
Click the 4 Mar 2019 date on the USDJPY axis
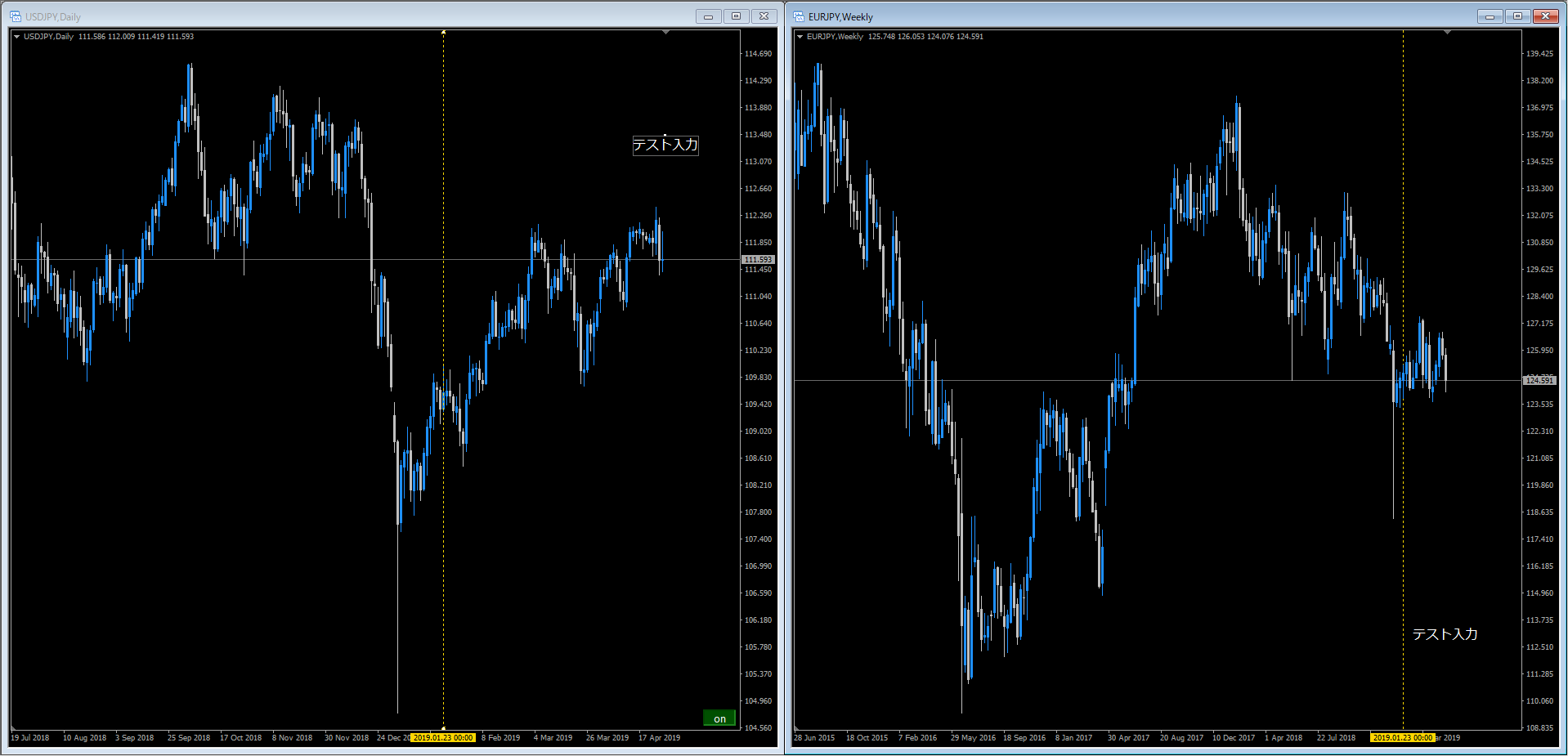tap(553, 738)
